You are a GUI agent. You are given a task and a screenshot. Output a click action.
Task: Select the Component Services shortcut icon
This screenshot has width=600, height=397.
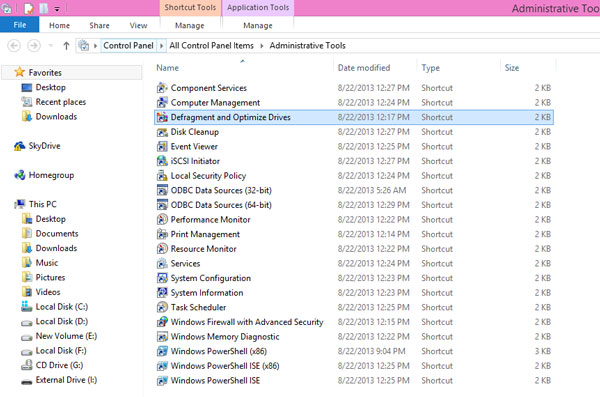162,88
